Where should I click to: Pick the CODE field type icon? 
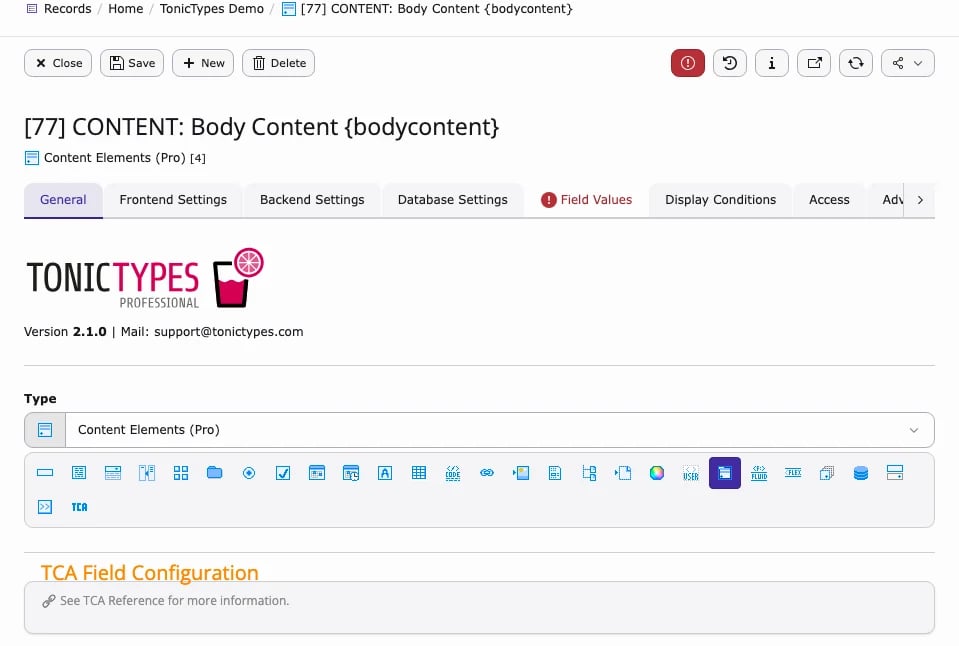[x=453, y=473]
